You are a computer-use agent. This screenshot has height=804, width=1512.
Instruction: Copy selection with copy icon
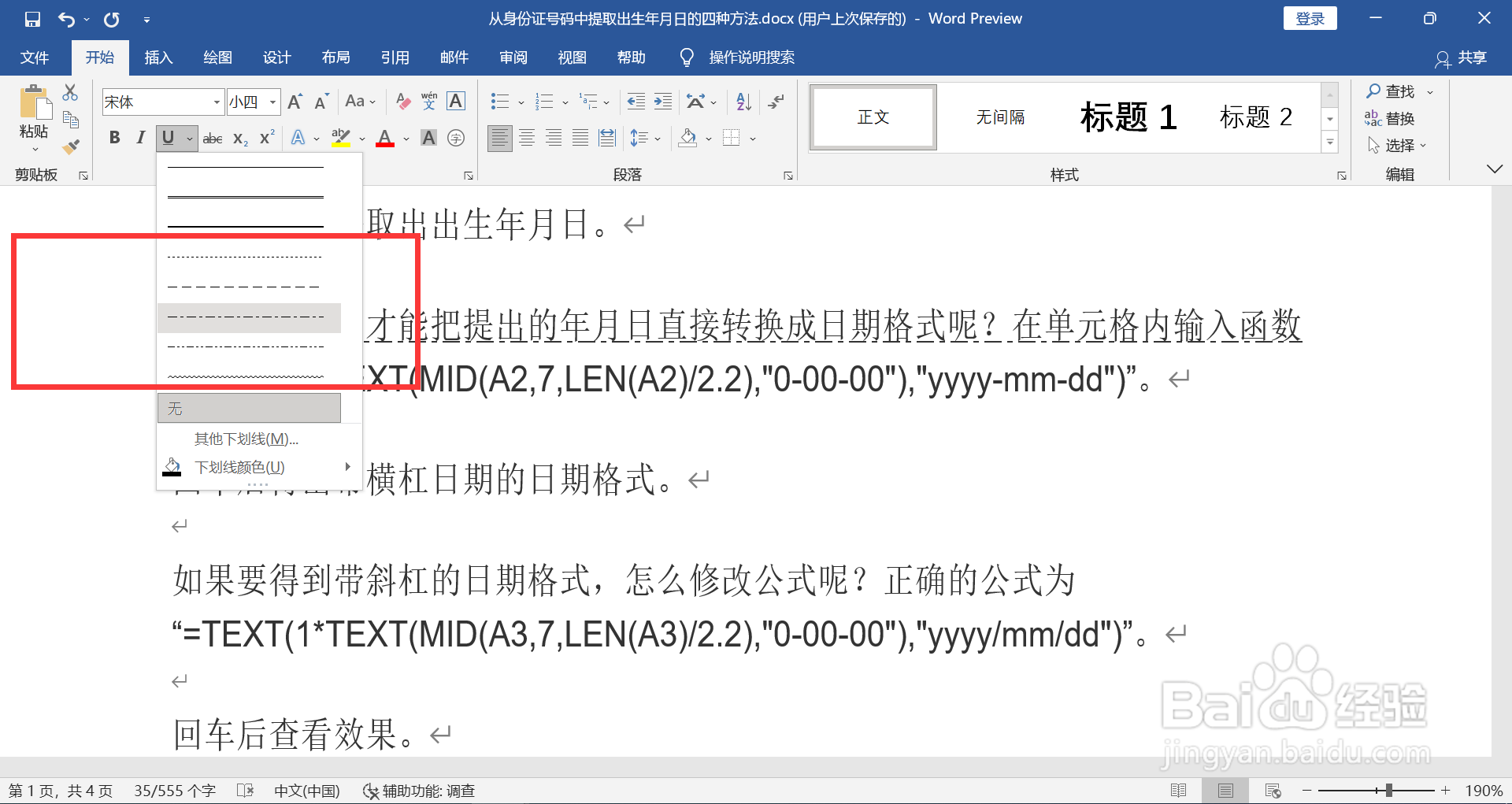tap(70, 120)
